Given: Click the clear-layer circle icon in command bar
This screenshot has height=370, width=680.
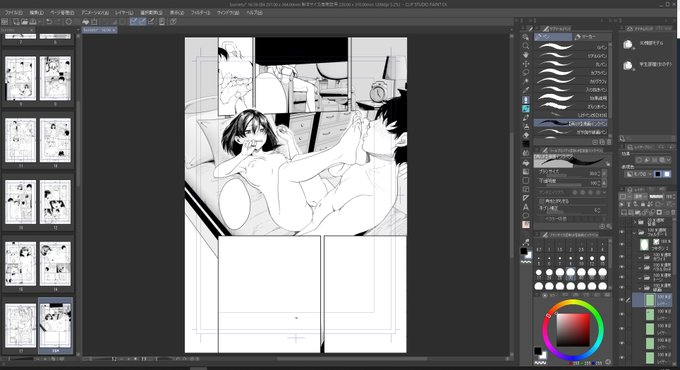Looking at the screenshot, I should point(69,21).
